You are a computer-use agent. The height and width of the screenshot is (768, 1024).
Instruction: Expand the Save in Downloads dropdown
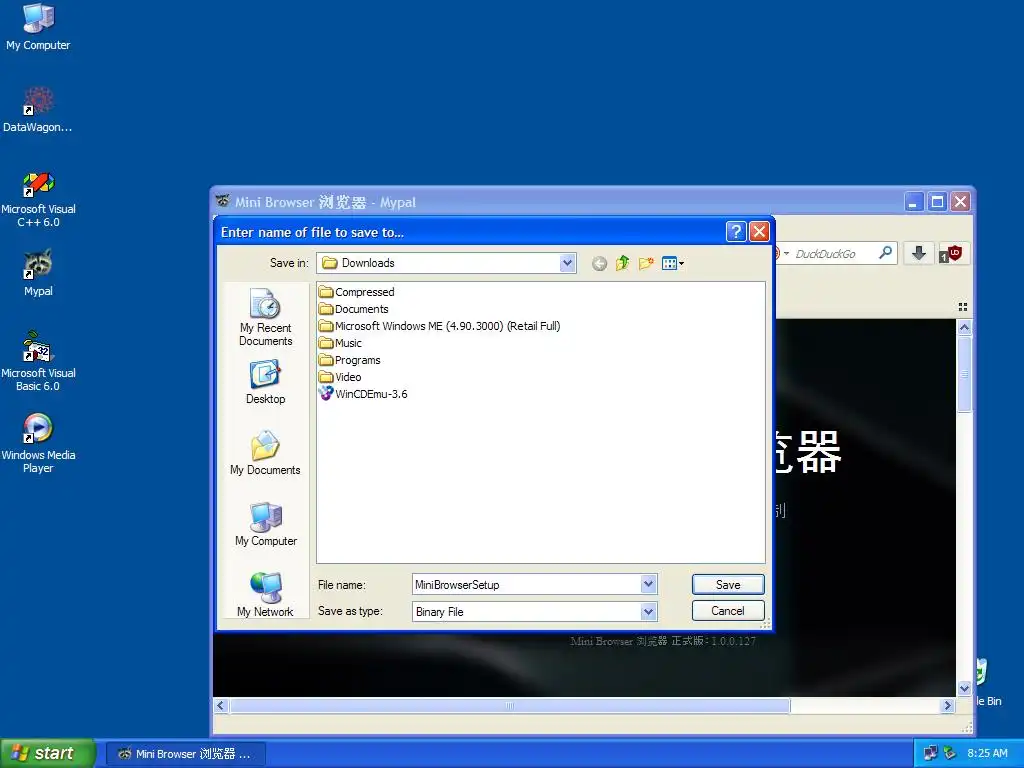pyautogui.click(x=568, y=263)
